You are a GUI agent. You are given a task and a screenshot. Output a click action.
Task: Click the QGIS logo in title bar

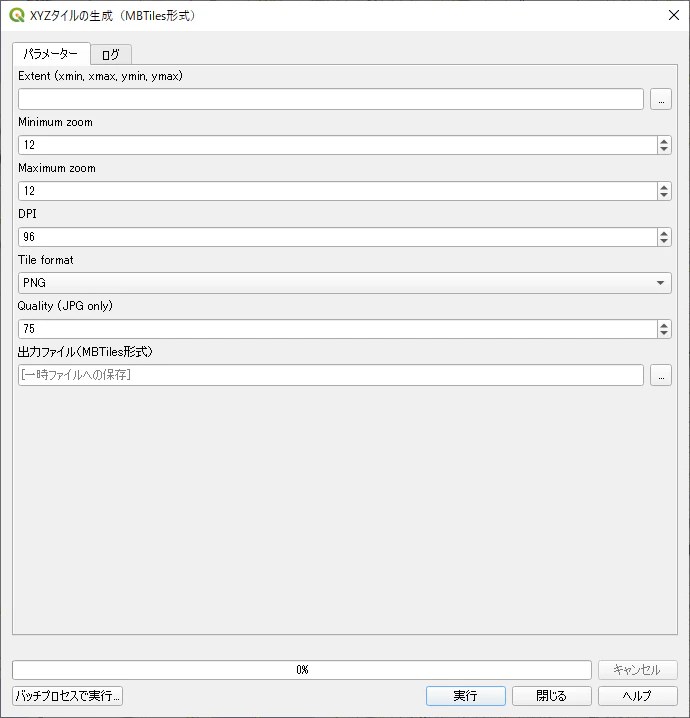tap(17, 15)
